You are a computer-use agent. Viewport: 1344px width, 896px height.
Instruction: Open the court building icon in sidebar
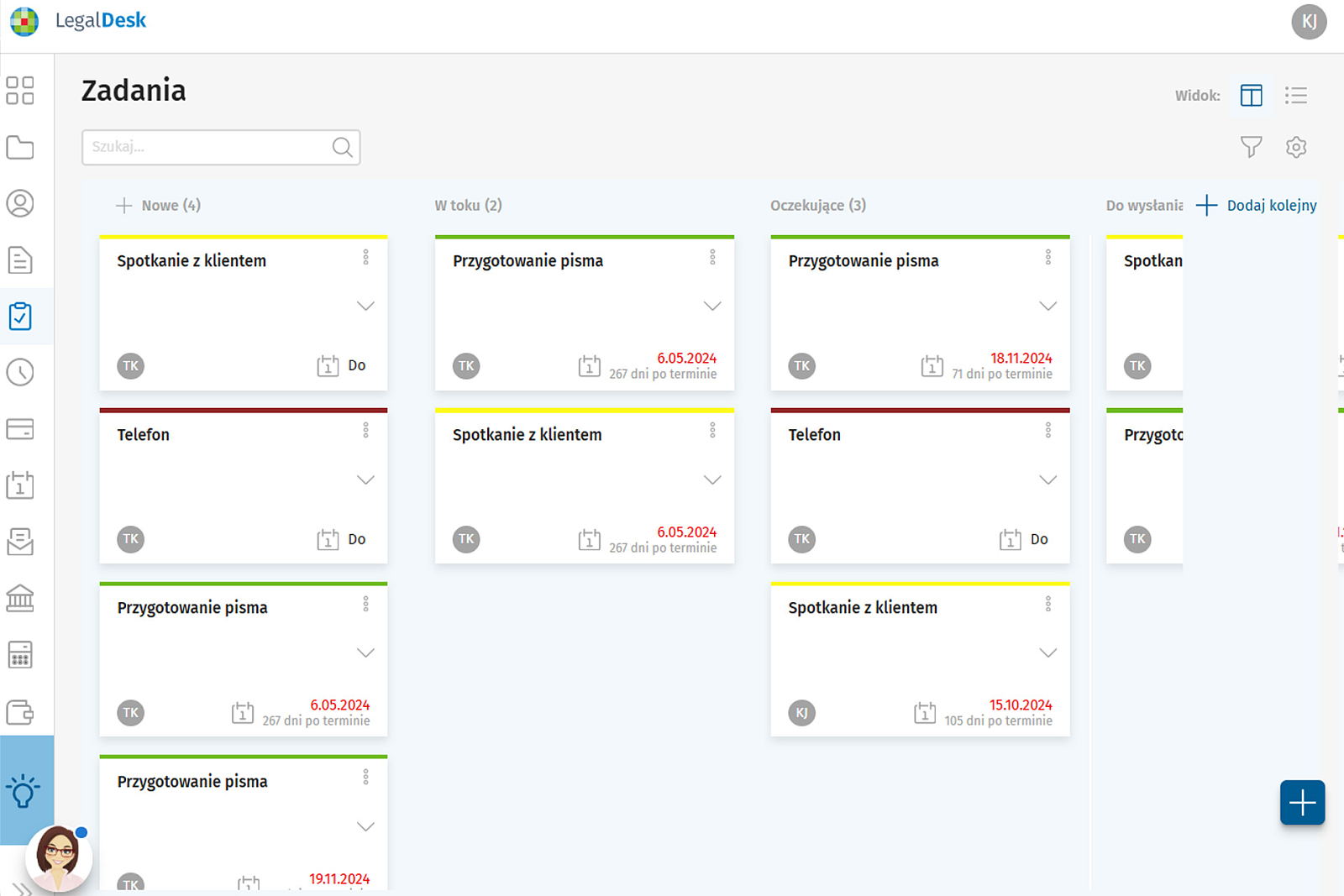(x=20, y=599)
